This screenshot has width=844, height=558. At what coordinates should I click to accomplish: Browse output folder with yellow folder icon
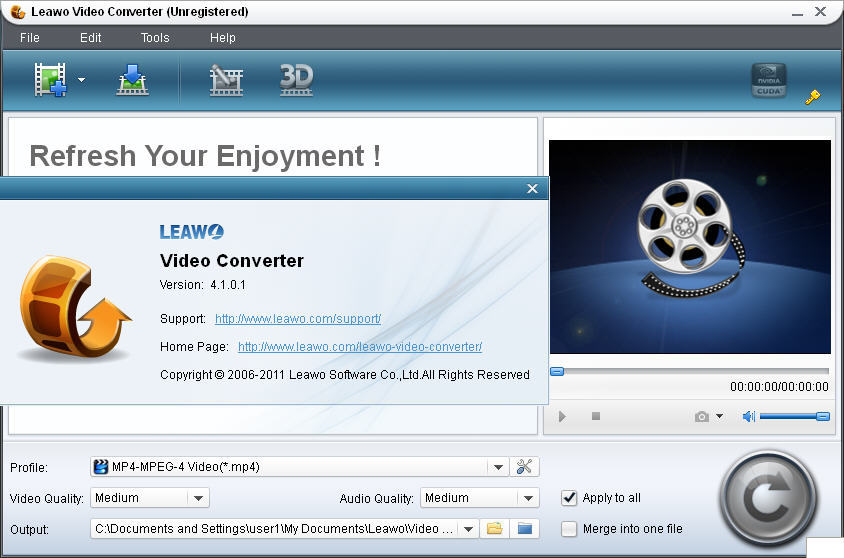click(494, 529)
